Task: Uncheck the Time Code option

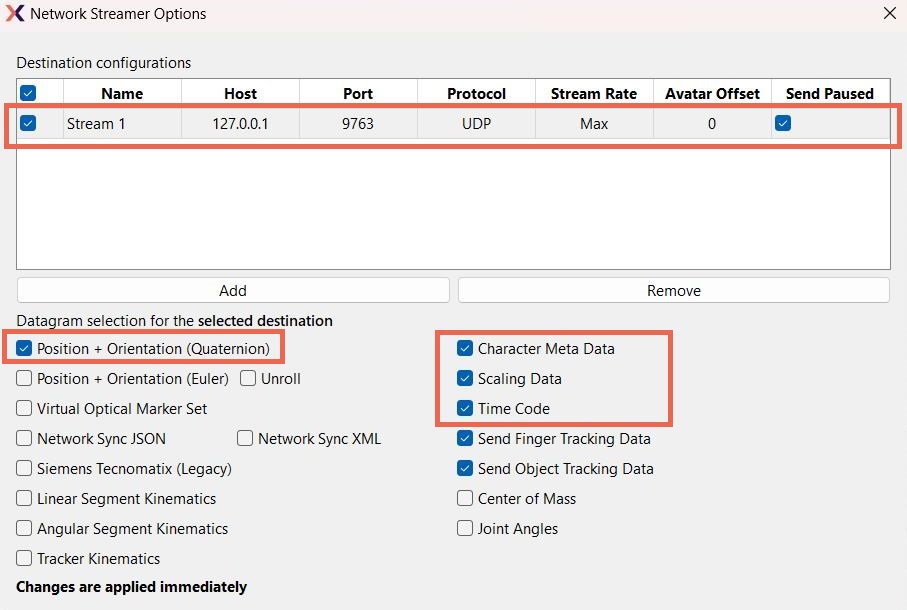Action: (465, 409)
